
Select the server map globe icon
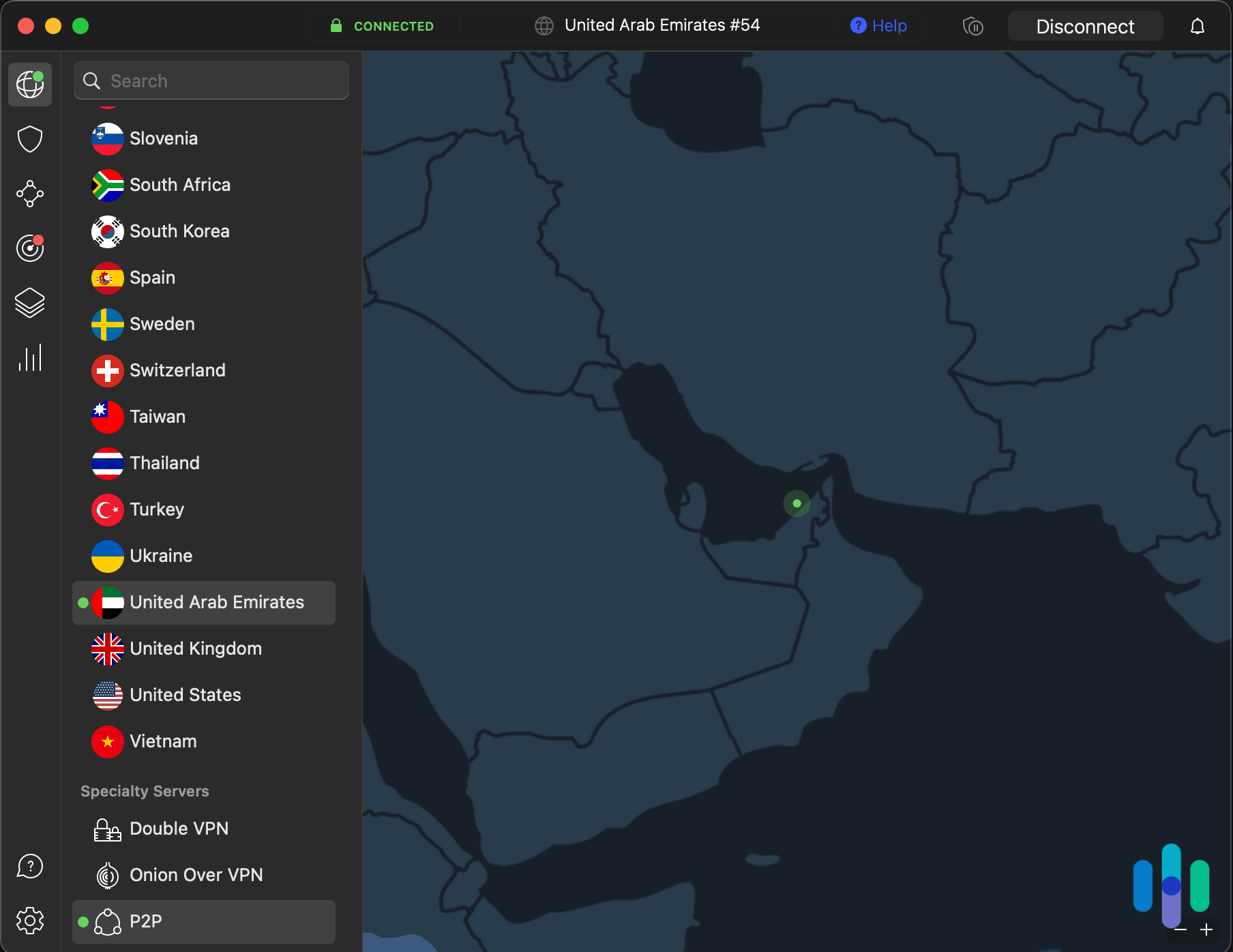pyautogui.click(x=29, y=84)
